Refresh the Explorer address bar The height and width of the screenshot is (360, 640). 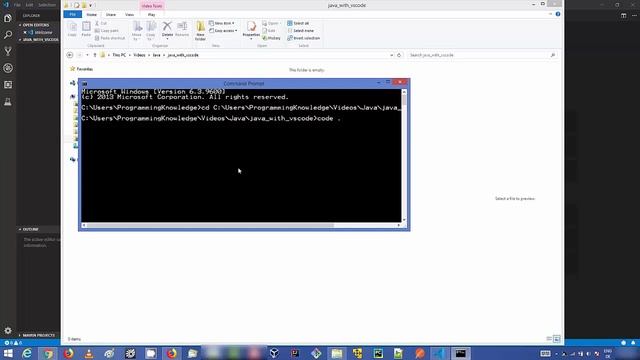point(399,55)
